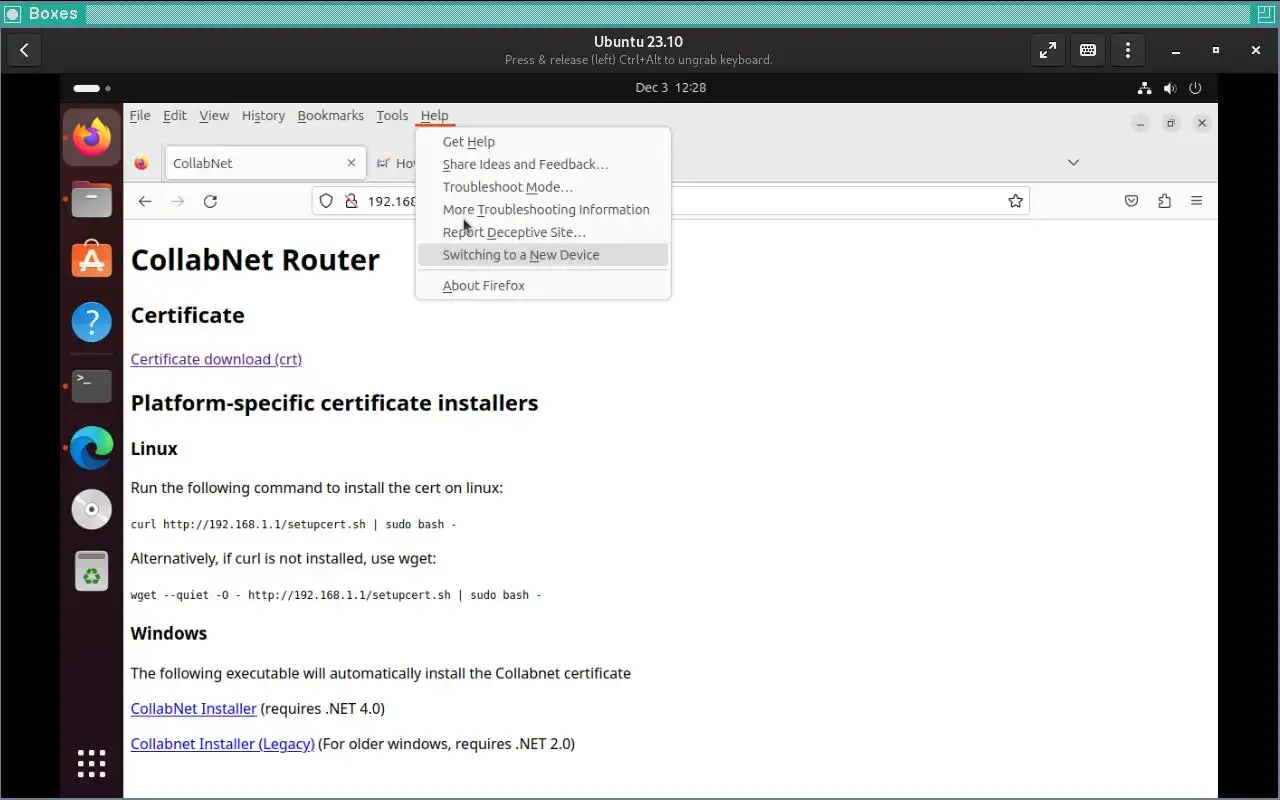Open the Trash in the dock
The width and height of the screenshot is (1280, 800).
click(91, 571)
